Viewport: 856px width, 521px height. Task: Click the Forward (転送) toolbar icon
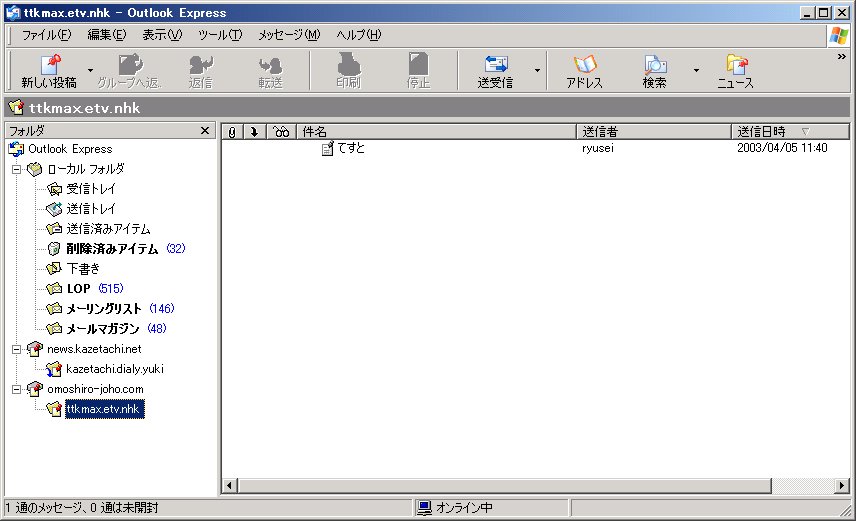pyautogui.click(x=270, y=71)
